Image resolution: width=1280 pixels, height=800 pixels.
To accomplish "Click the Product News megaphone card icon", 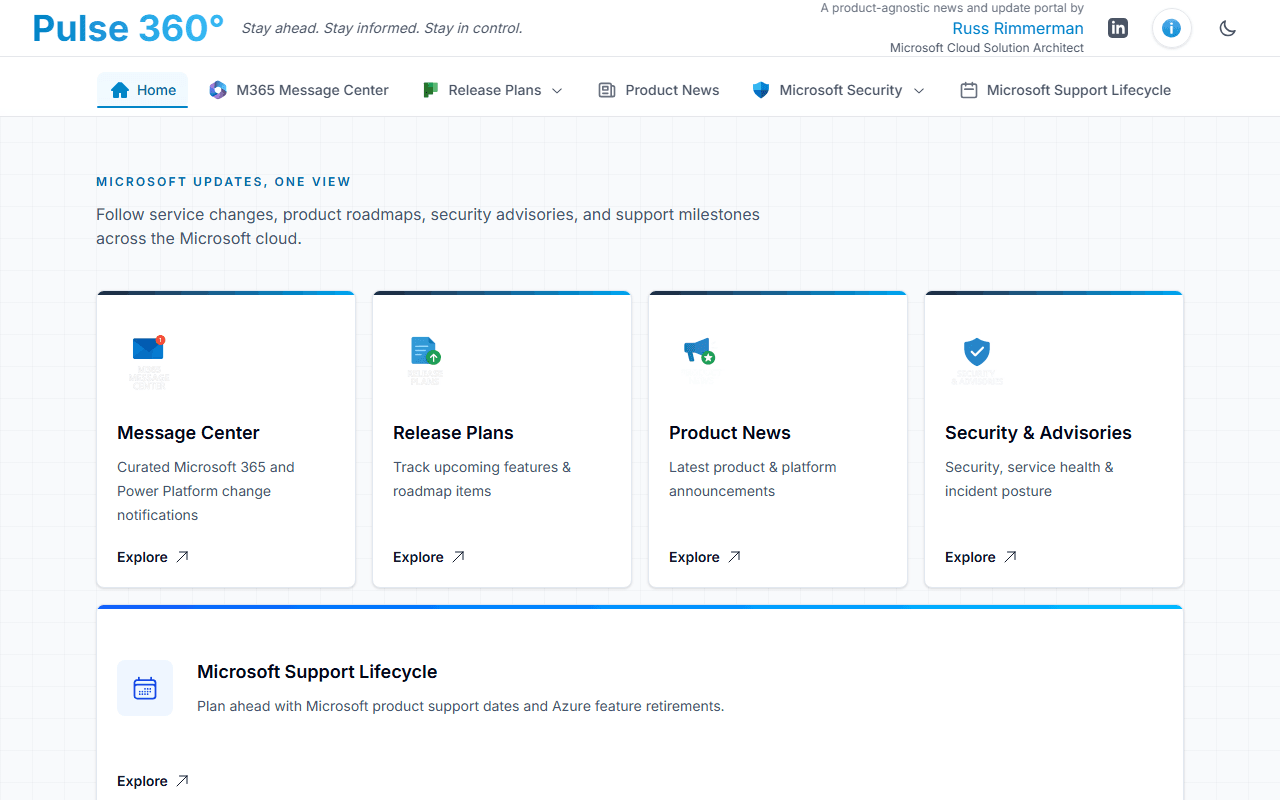I will pyautogui.click(x=699, y=351).
